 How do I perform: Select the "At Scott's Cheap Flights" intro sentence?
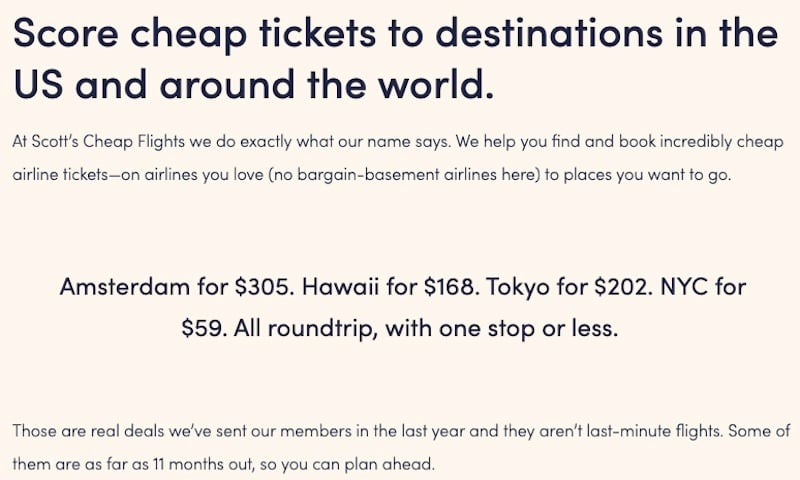click(x=231, y=141)
